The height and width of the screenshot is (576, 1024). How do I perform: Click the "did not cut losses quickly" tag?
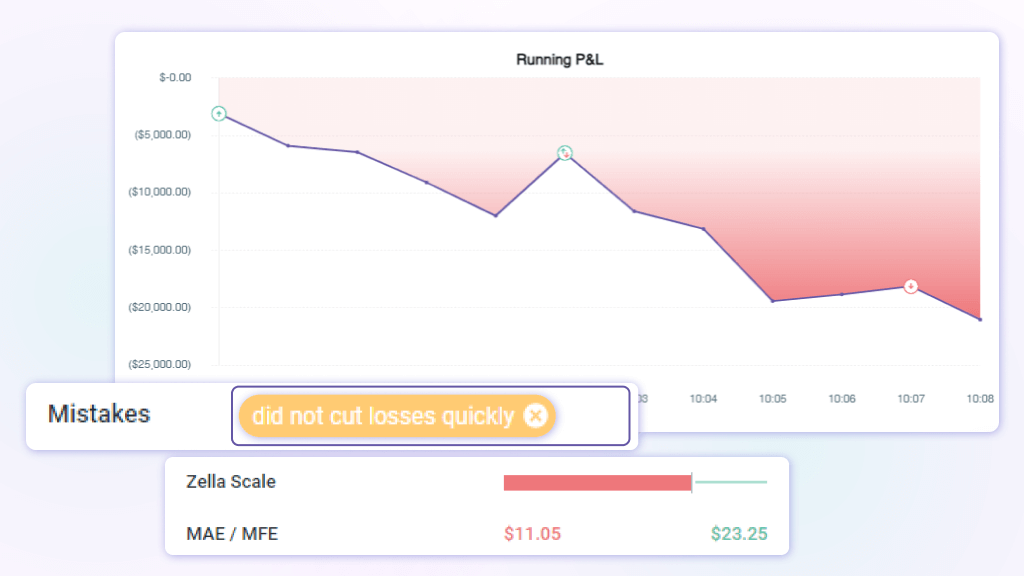coord(383,416)
